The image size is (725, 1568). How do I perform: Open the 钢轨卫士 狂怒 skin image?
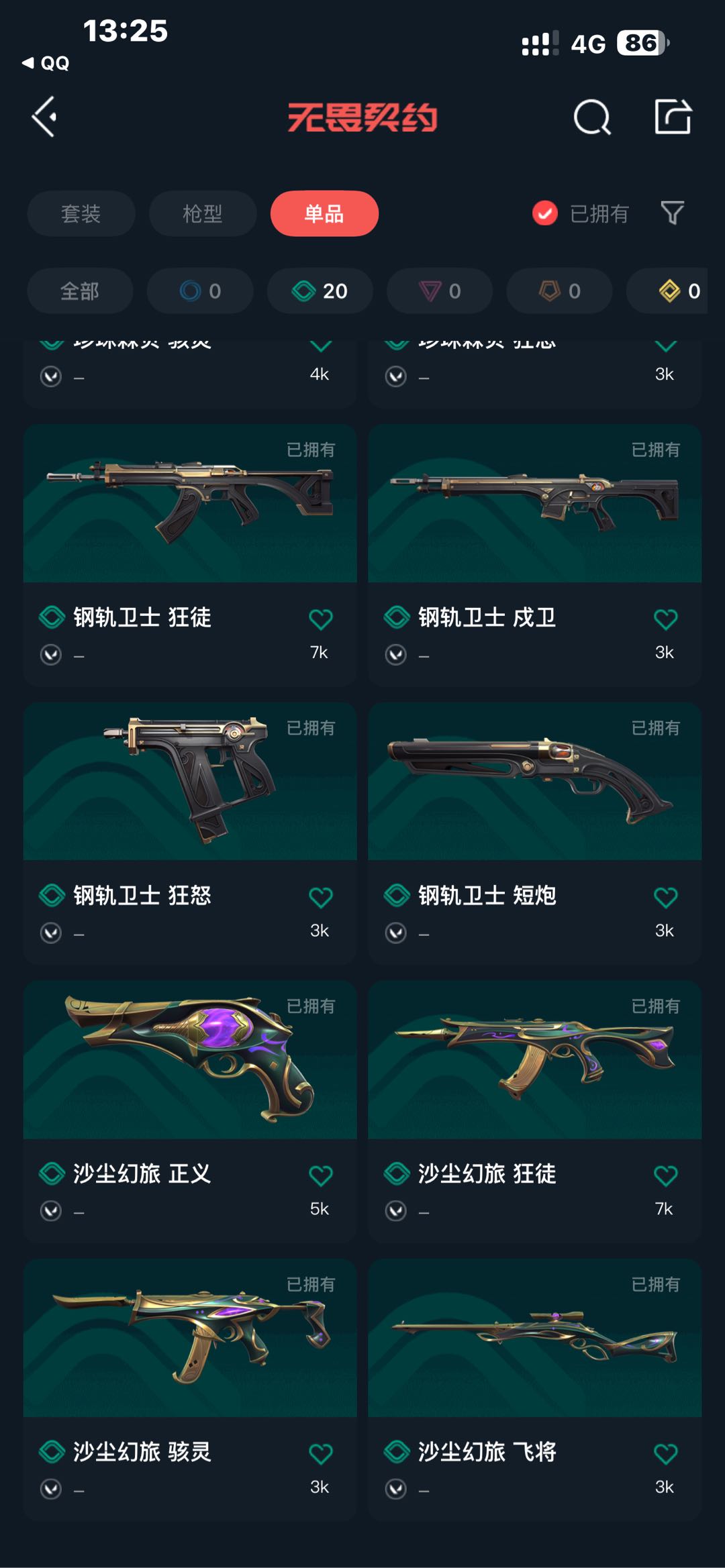pos(190,782)
